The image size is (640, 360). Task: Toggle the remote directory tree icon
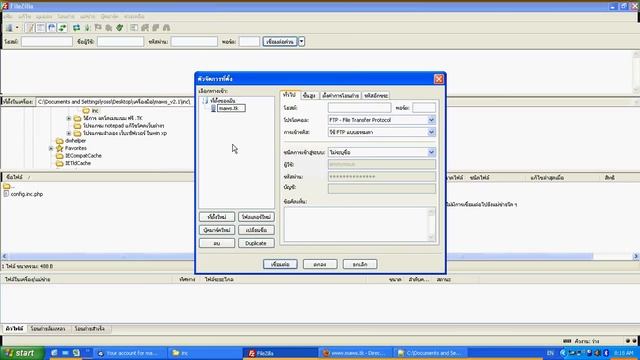(51, 28)
